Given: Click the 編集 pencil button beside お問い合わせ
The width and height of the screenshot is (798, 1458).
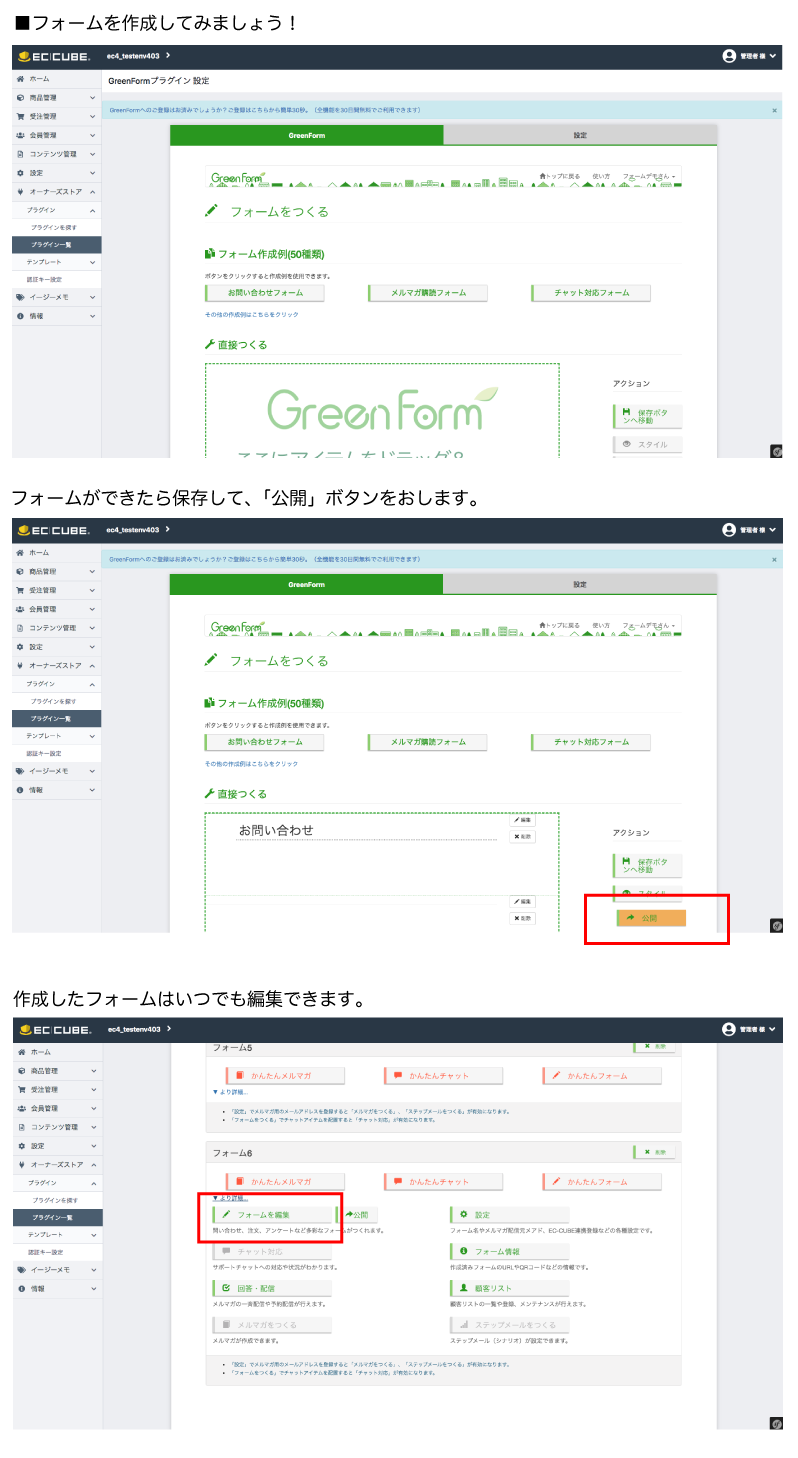Looking at the screenshot, I should (522, 820).
